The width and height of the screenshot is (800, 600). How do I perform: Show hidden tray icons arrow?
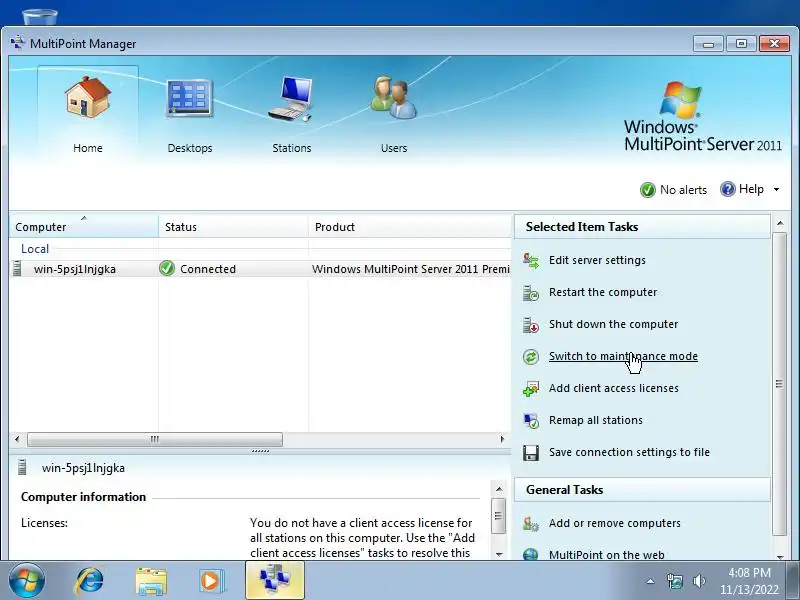(650, 581)
